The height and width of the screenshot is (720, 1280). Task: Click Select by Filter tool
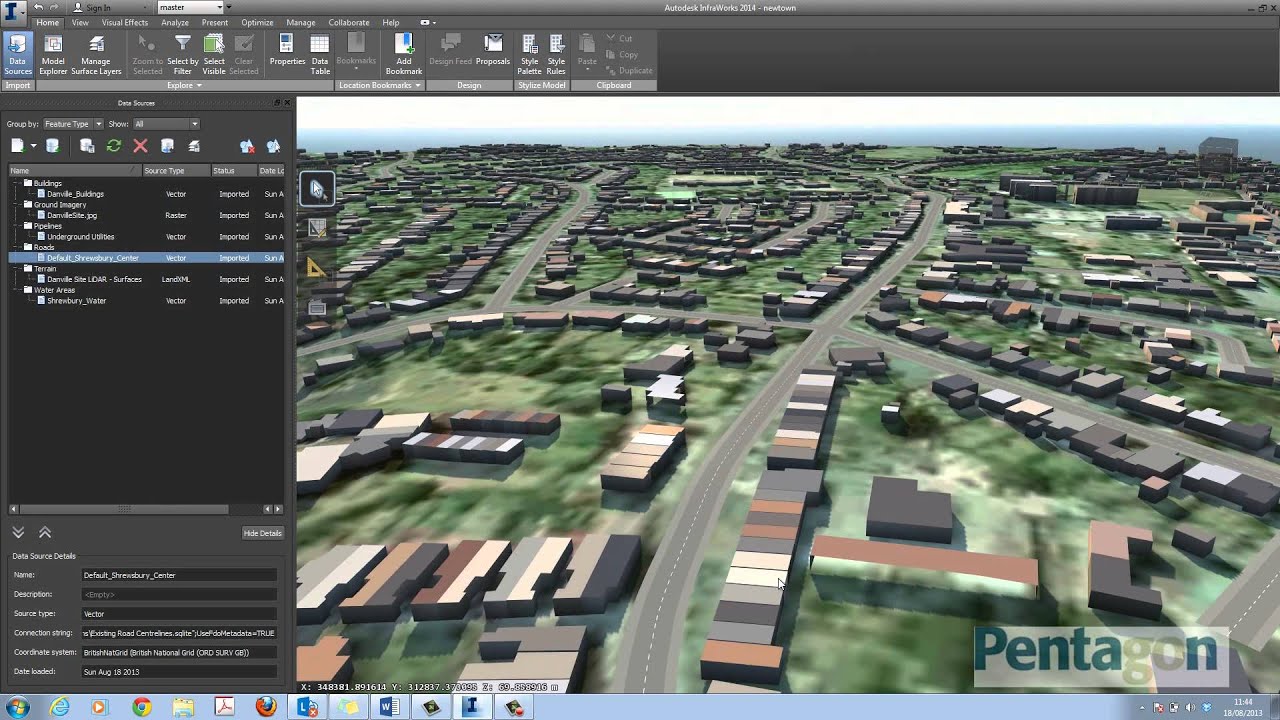(x=182, y=55)
